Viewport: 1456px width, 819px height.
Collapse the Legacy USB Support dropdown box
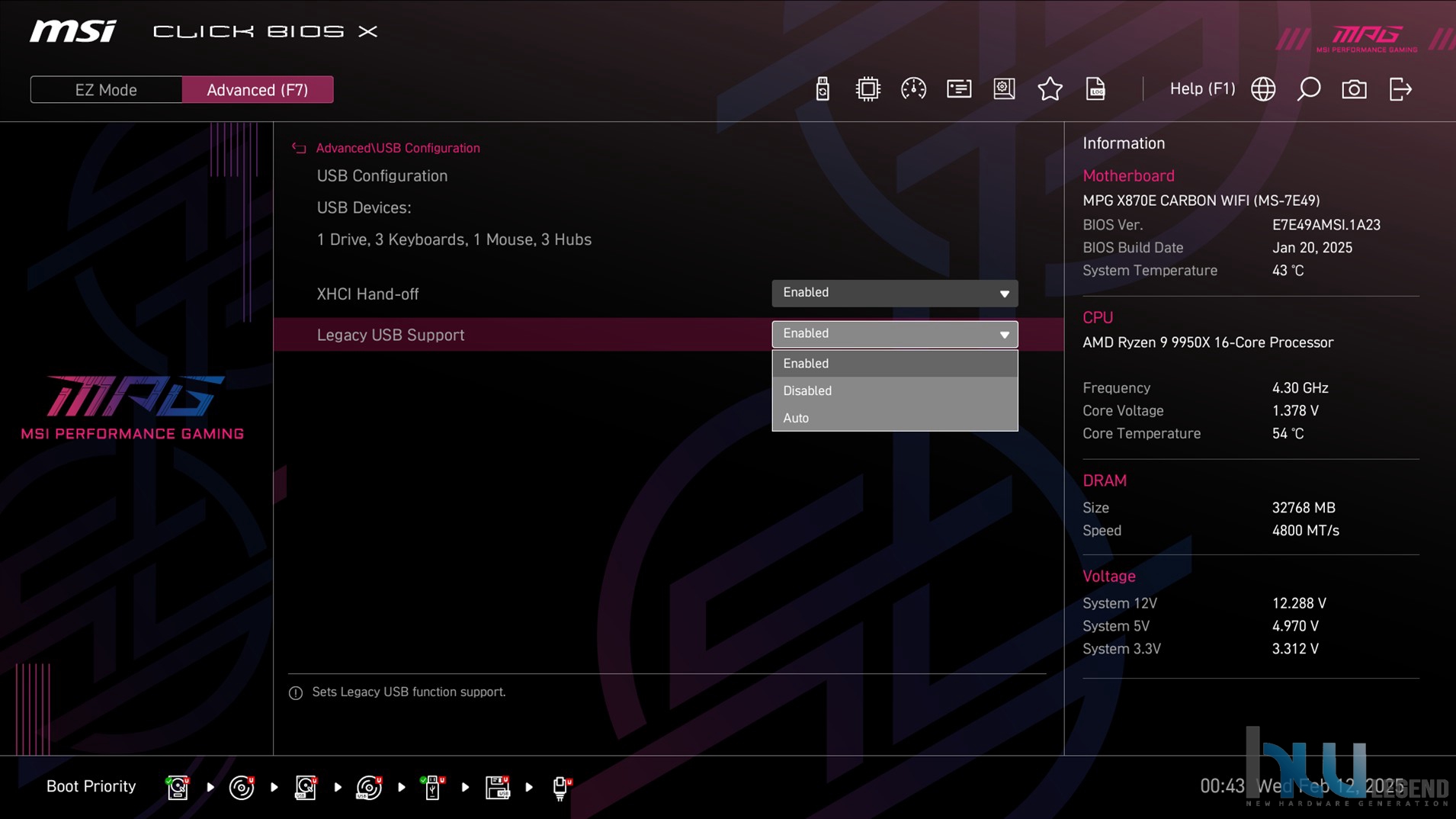(894, 334)
